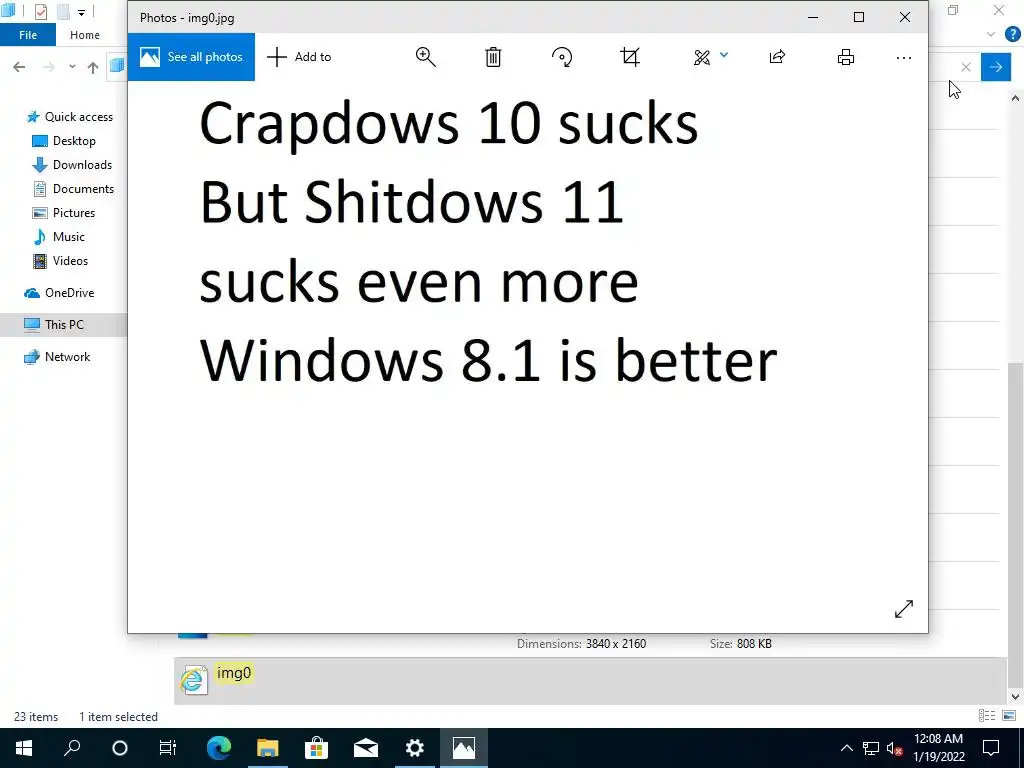Open the Windows Start menu
Viewport: 1024px width, 768px height.
(x=24, y=748)
